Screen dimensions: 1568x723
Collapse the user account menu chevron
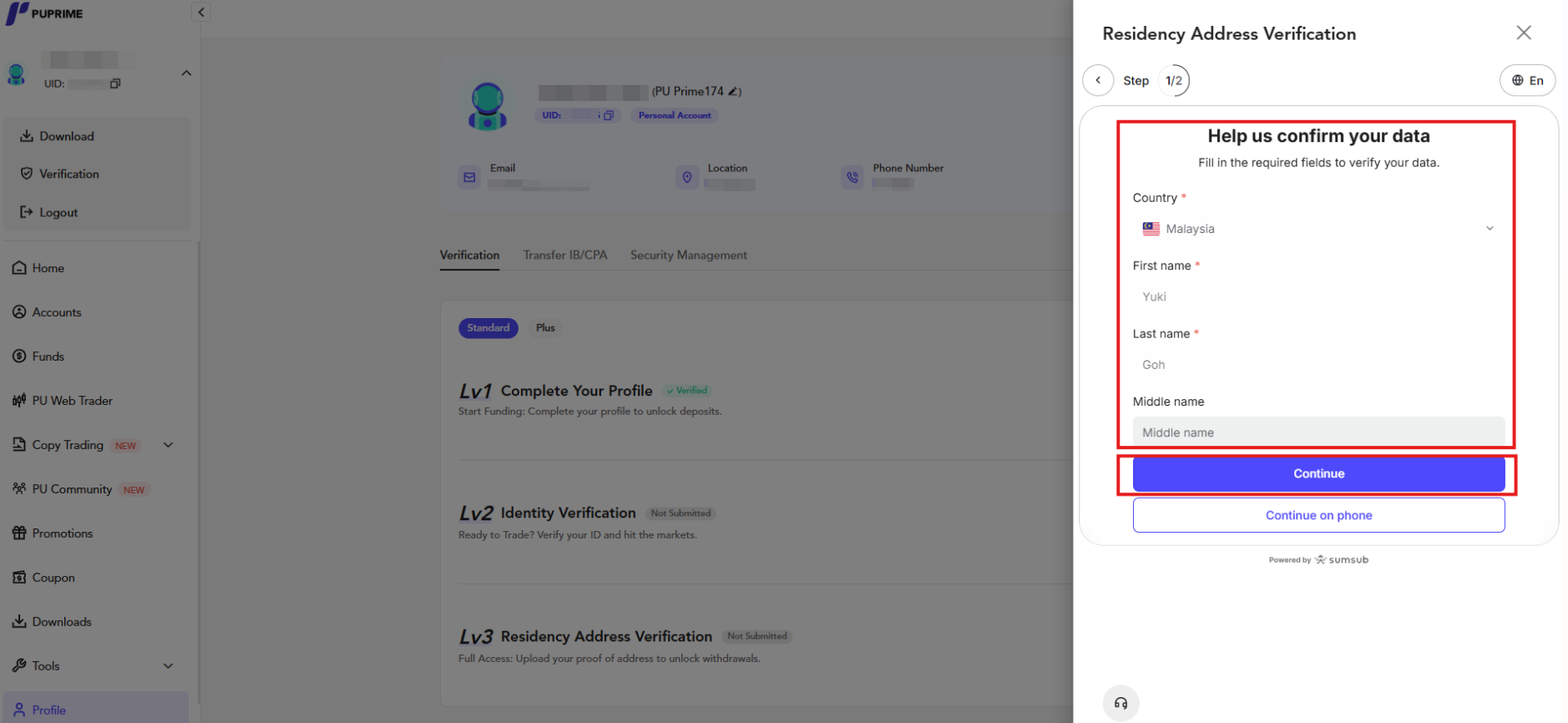186,73
